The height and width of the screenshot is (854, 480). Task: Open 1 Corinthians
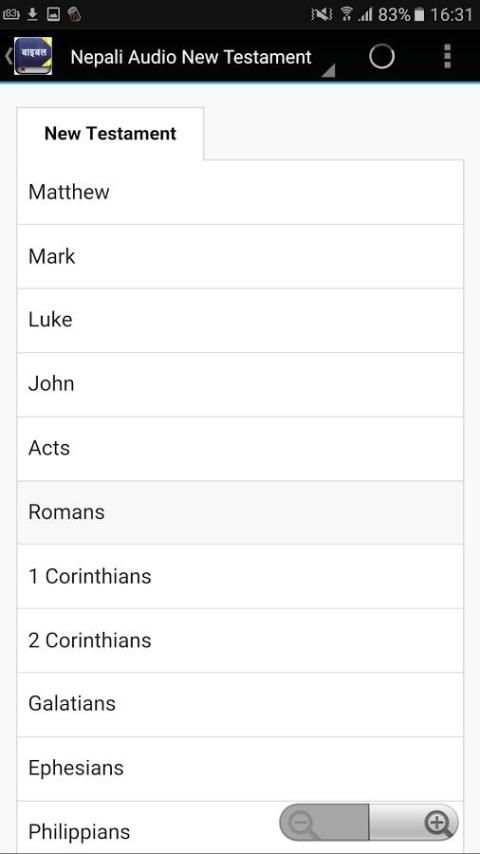point(240,576)
